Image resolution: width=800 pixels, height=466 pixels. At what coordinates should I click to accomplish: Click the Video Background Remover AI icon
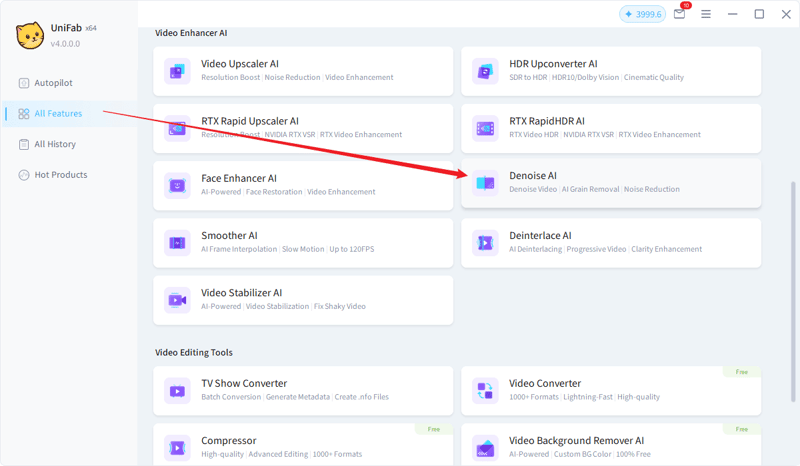click(x=485, y=448)
